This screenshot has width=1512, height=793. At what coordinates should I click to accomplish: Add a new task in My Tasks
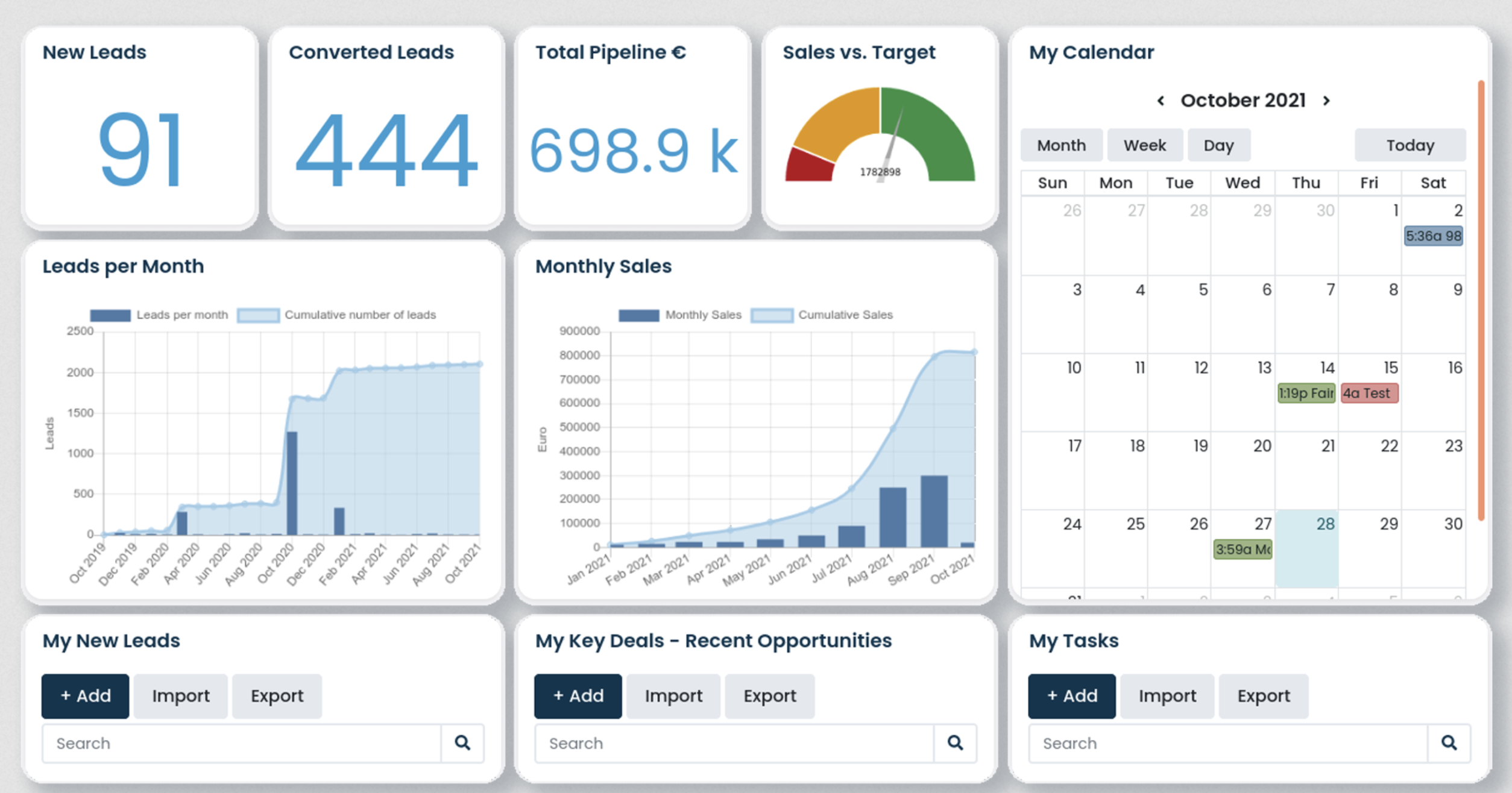(1072, 696)
